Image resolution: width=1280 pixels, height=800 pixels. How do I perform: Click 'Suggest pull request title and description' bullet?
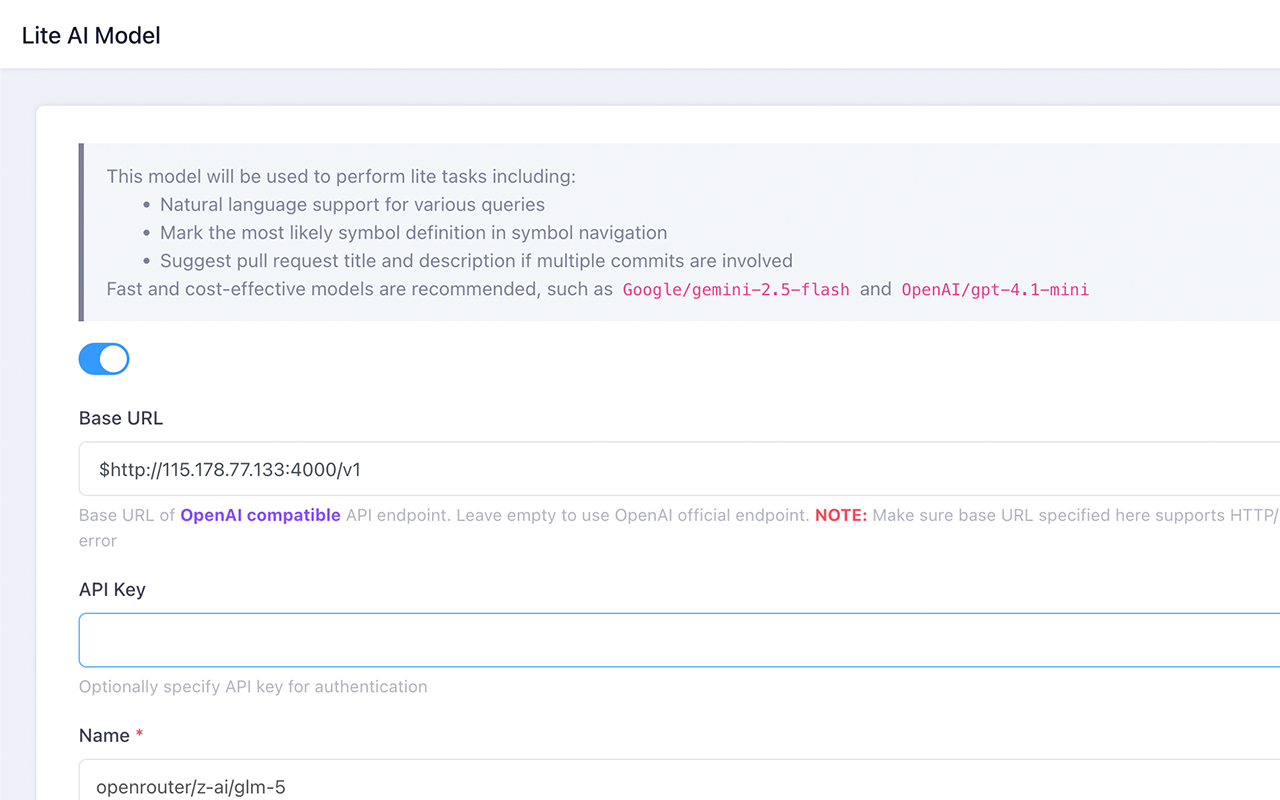(x=476, y=260)
